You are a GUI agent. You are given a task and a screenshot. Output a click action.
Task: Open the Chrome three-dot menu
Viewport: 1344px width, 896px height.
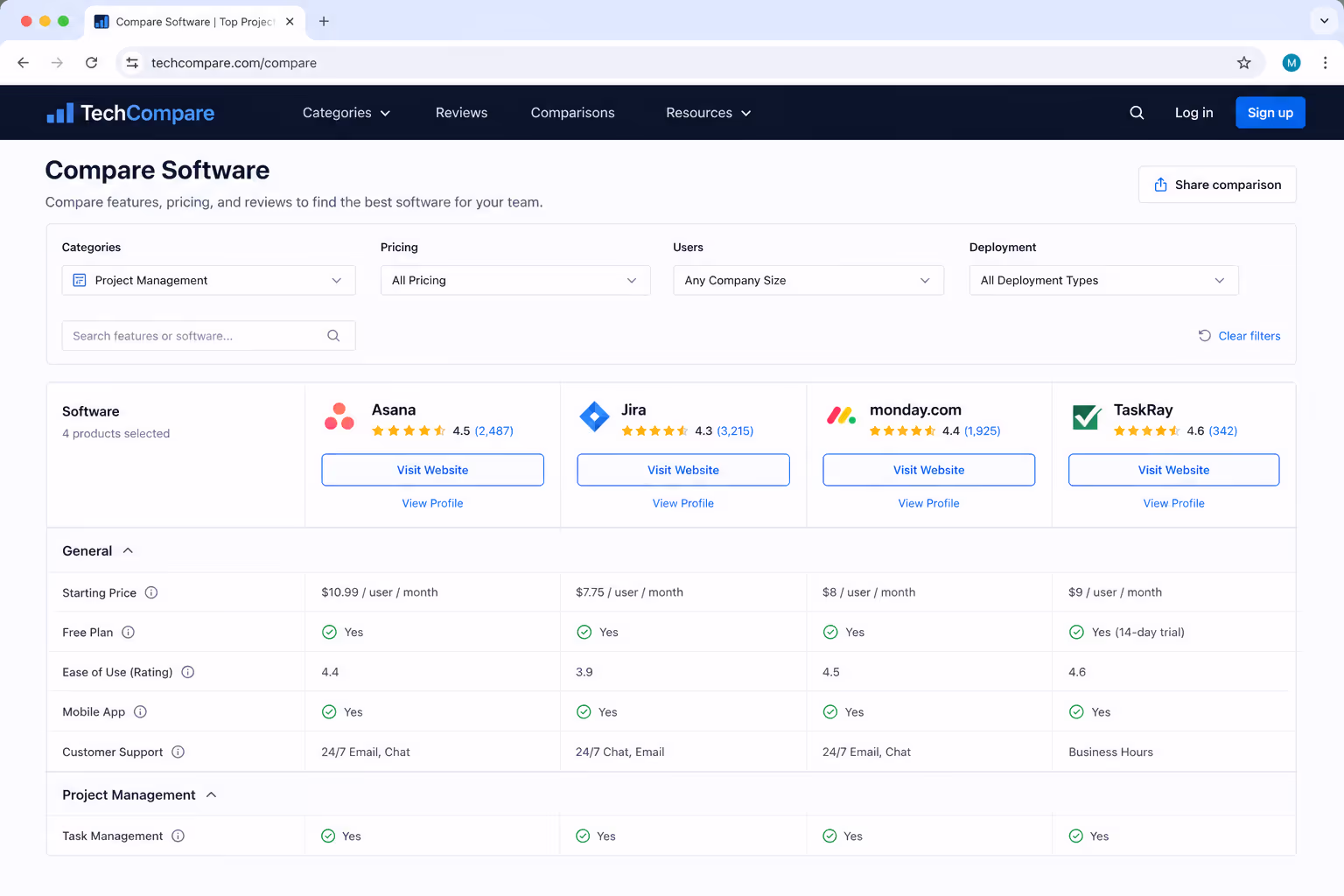1325,63
